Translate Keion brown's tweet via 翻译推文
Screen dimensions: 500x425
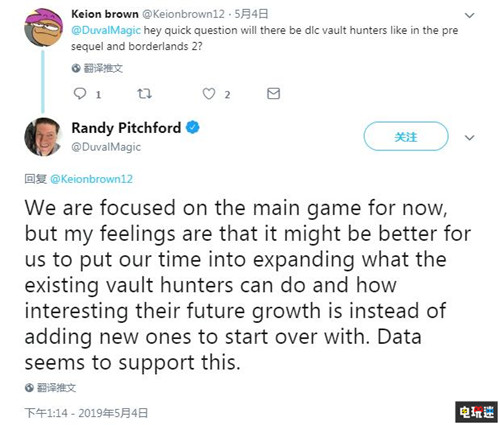click(103, 68)
